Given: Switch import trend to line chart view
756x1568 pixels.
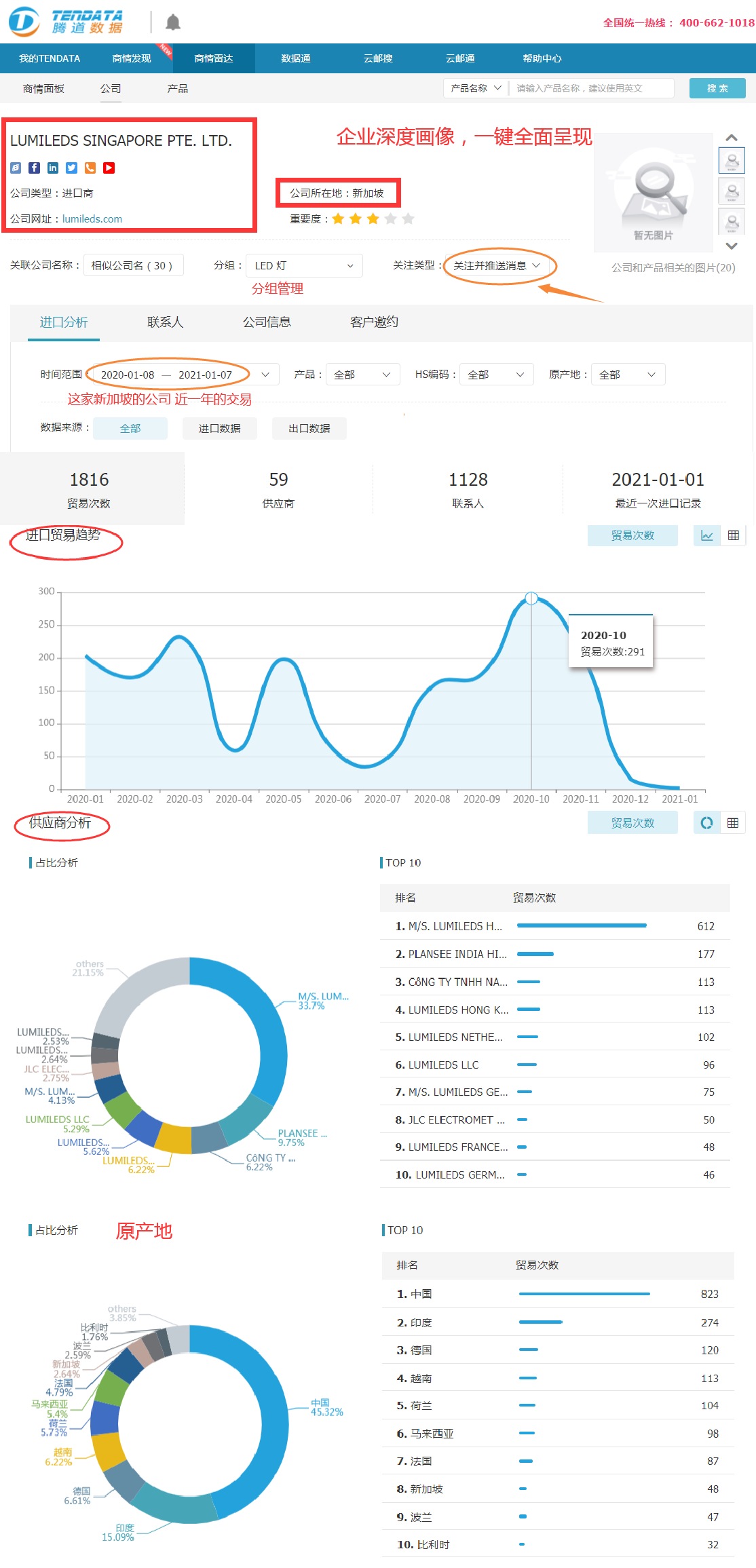Looking at the screenshot, I should pos(707,535).
